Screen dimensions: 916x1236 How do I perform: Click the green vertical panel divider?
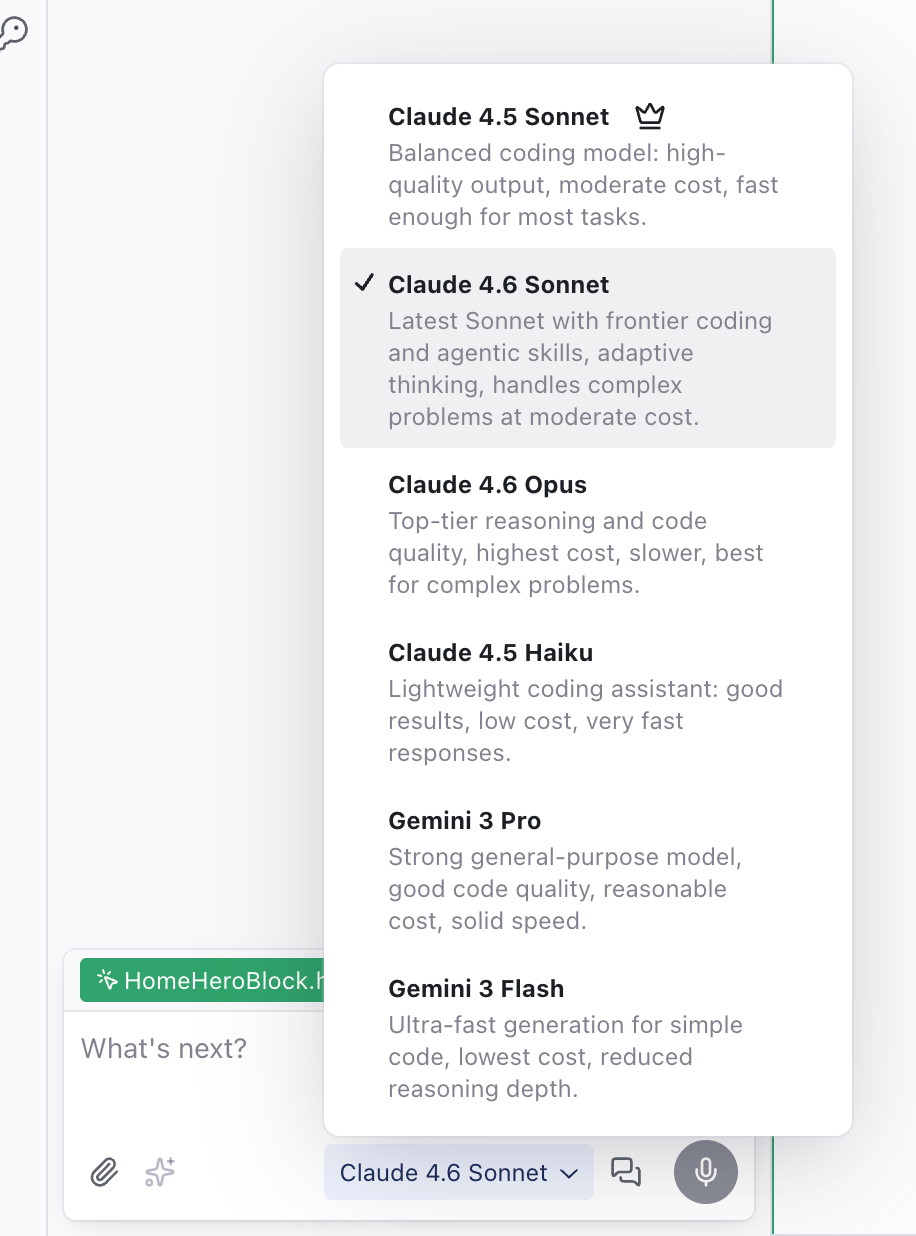point(772,600)
